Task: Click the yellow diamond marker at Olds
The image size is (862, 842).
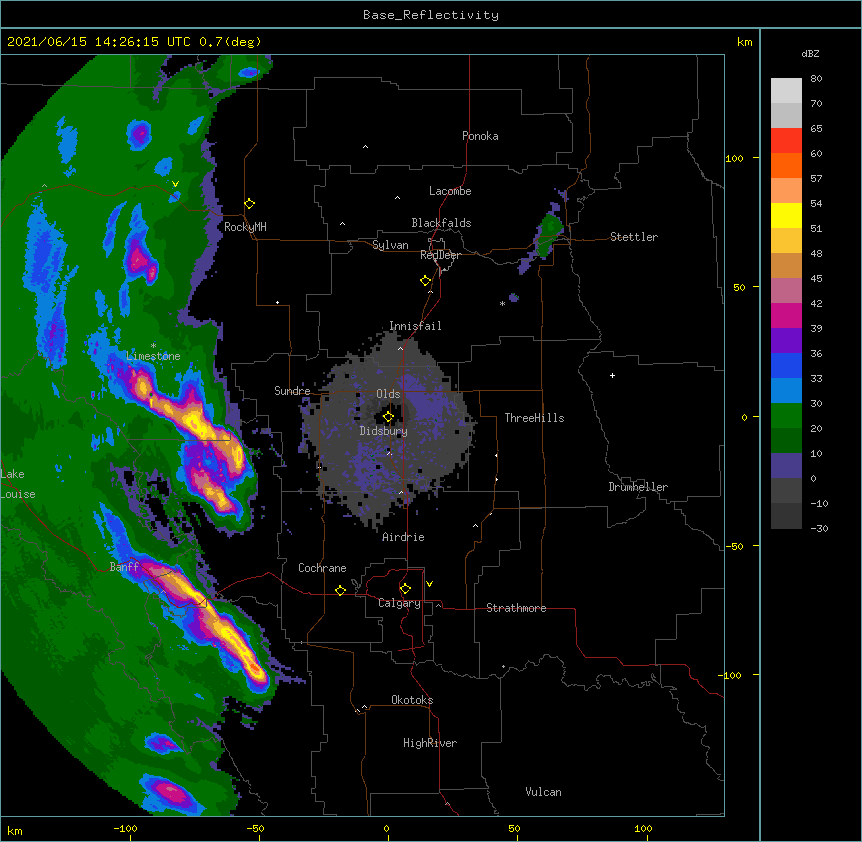Action: pyautogui.click(x=388, y=417)
